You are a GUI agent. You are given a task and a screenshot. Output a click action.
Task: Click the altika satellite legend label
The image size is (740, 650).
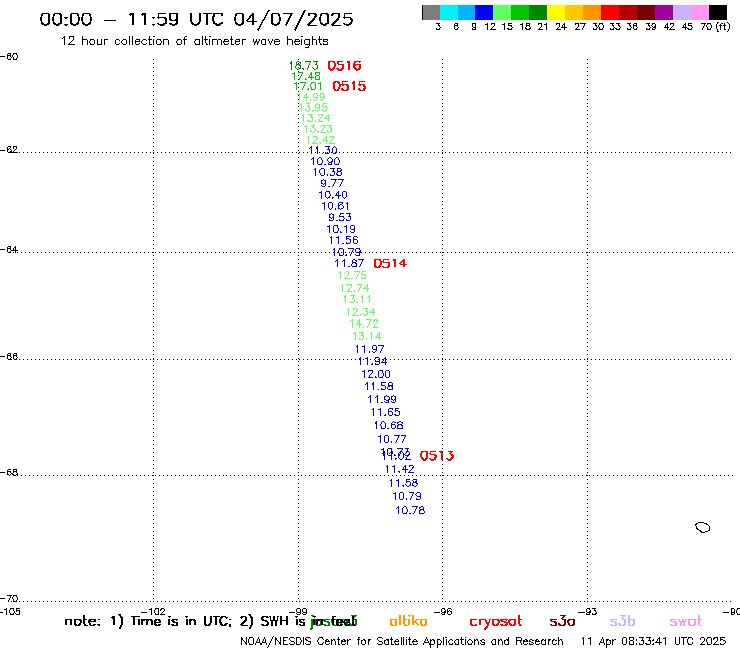pos(408,621)
